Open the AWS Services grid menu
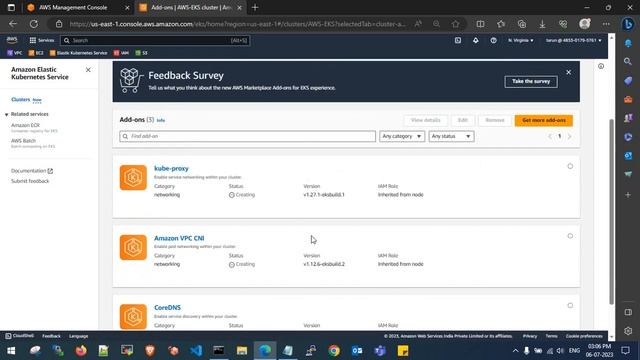 (x=42, y=40)
